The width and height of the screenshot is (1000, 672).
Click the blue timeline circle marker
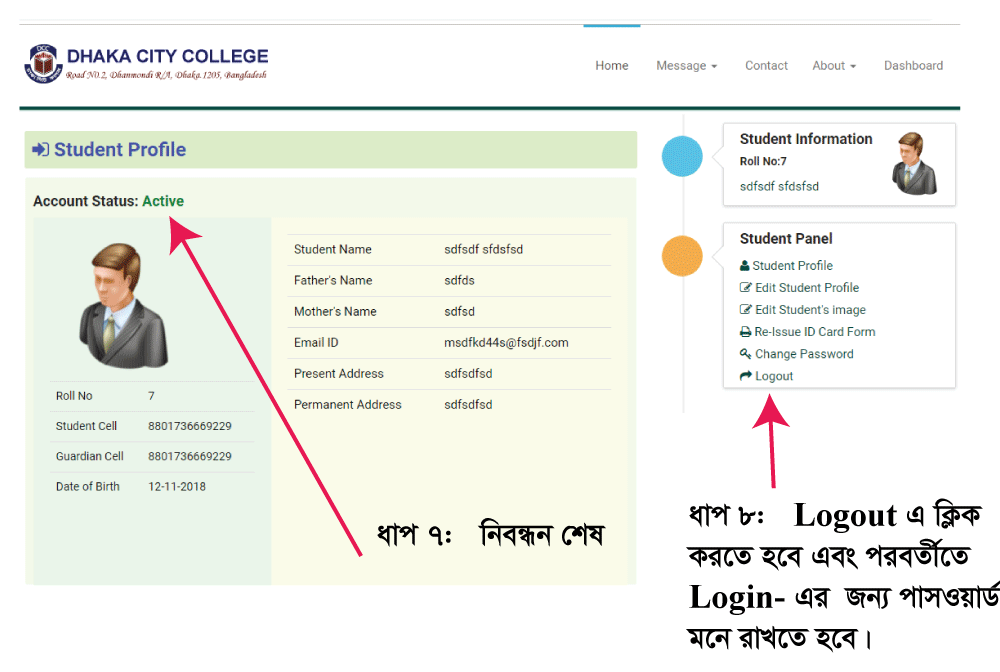tap(683, 156)
